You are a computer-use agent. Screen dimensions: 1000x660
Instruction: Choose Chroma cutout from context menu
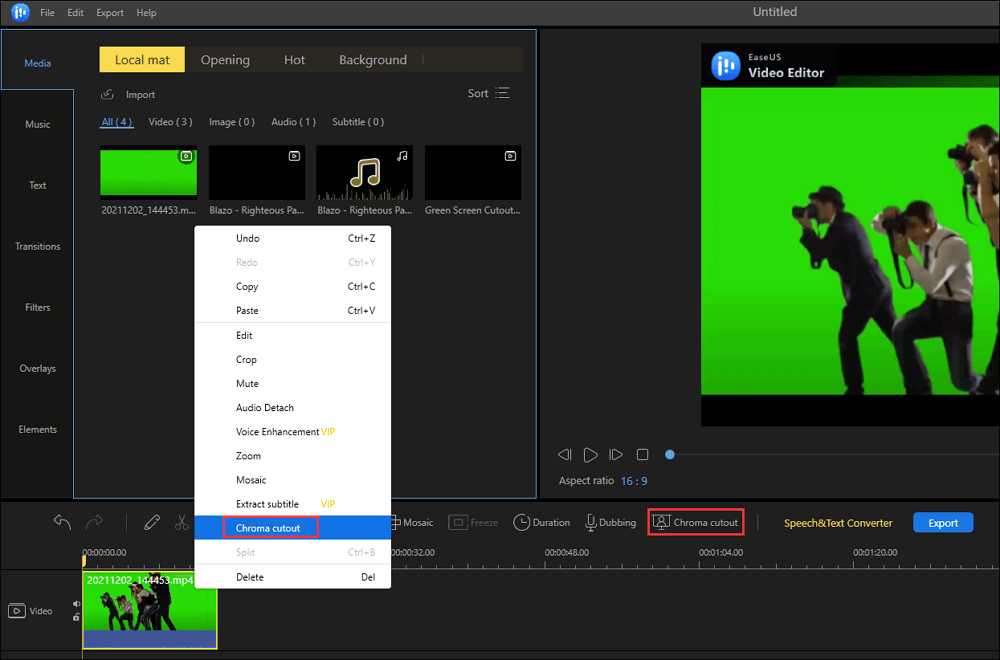tap(268, 528)
